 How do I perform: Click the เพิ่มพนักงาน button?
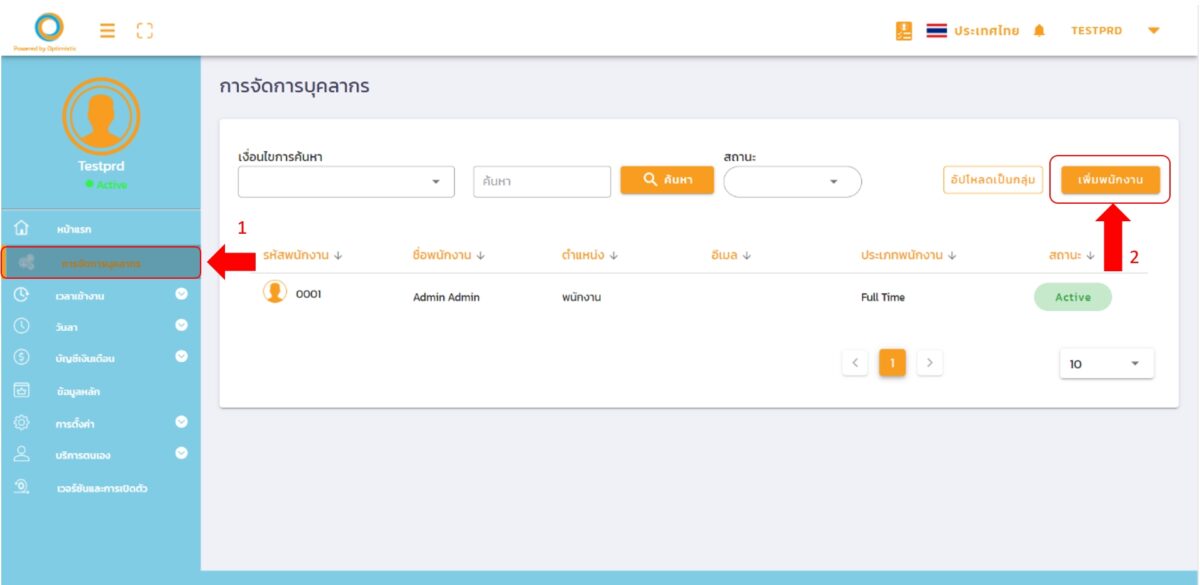tap(1110, 180)
